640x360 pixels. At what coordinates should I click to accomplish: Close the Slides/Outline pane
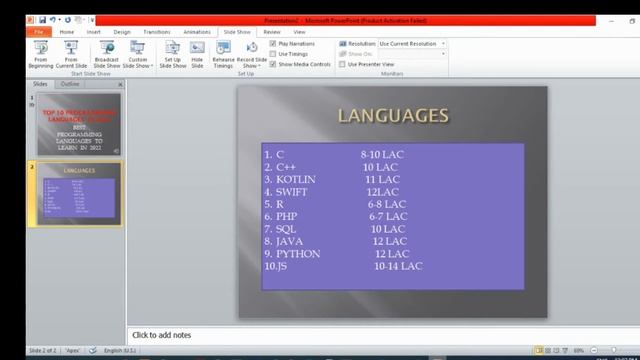point(120,84)
